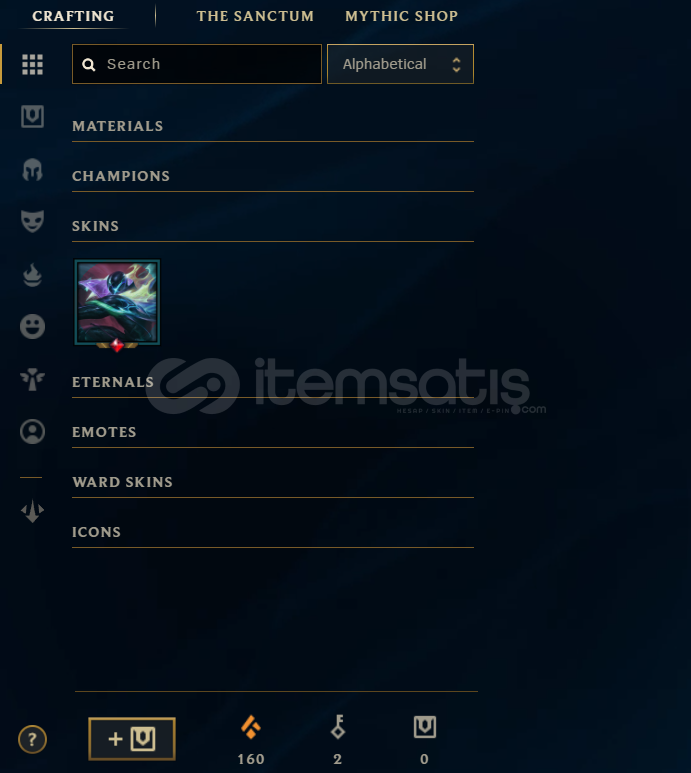Select the skin shard thumbnail
691x773 pixels.
117,303
